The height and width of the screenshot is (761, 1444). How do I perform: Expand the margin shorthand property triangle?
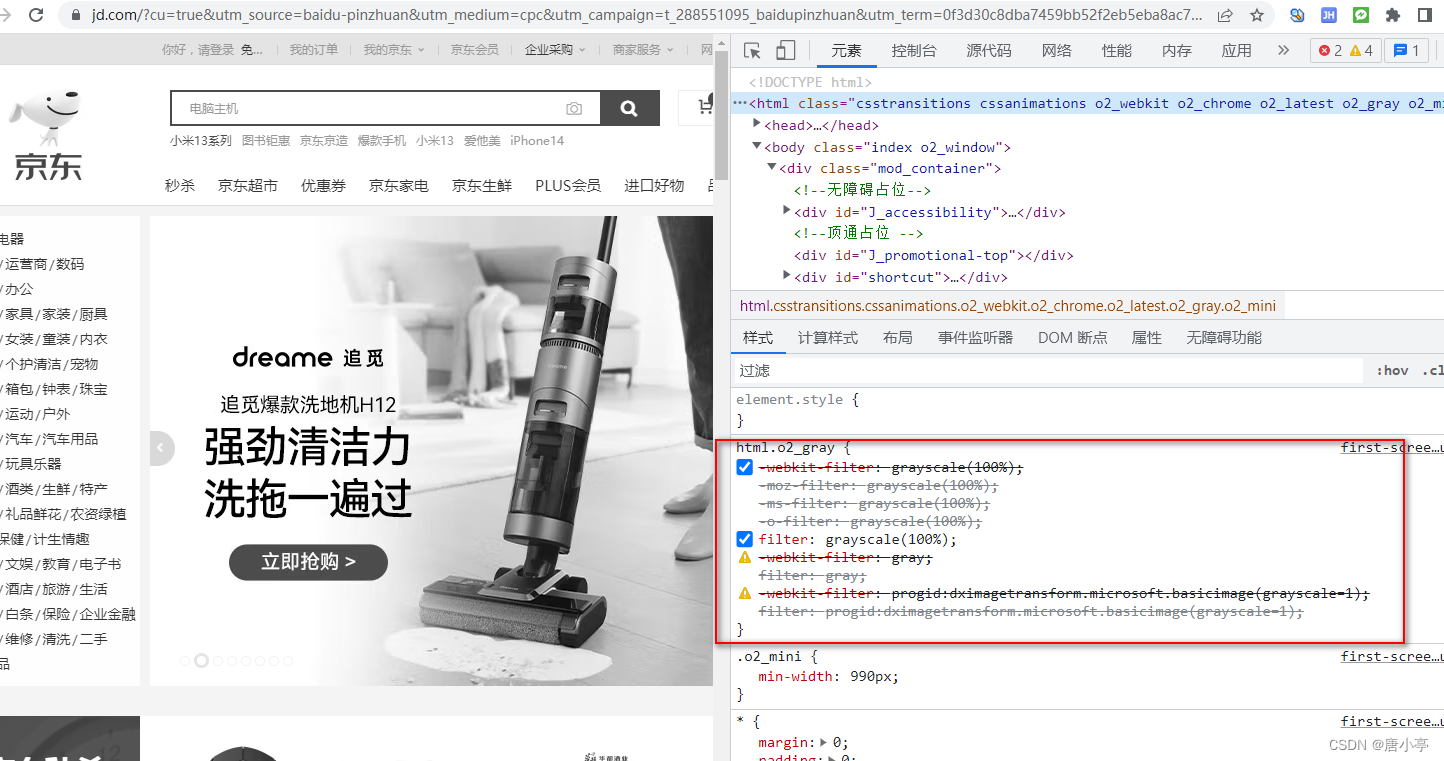pos(824,743)
